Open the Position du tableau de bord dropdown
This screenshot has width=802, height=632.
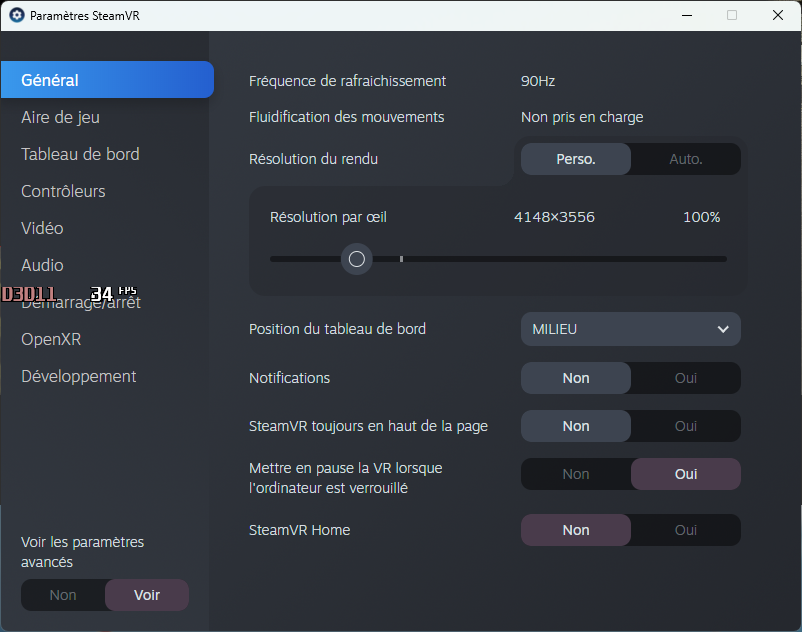pyautogui.click(x=631, y=329)
